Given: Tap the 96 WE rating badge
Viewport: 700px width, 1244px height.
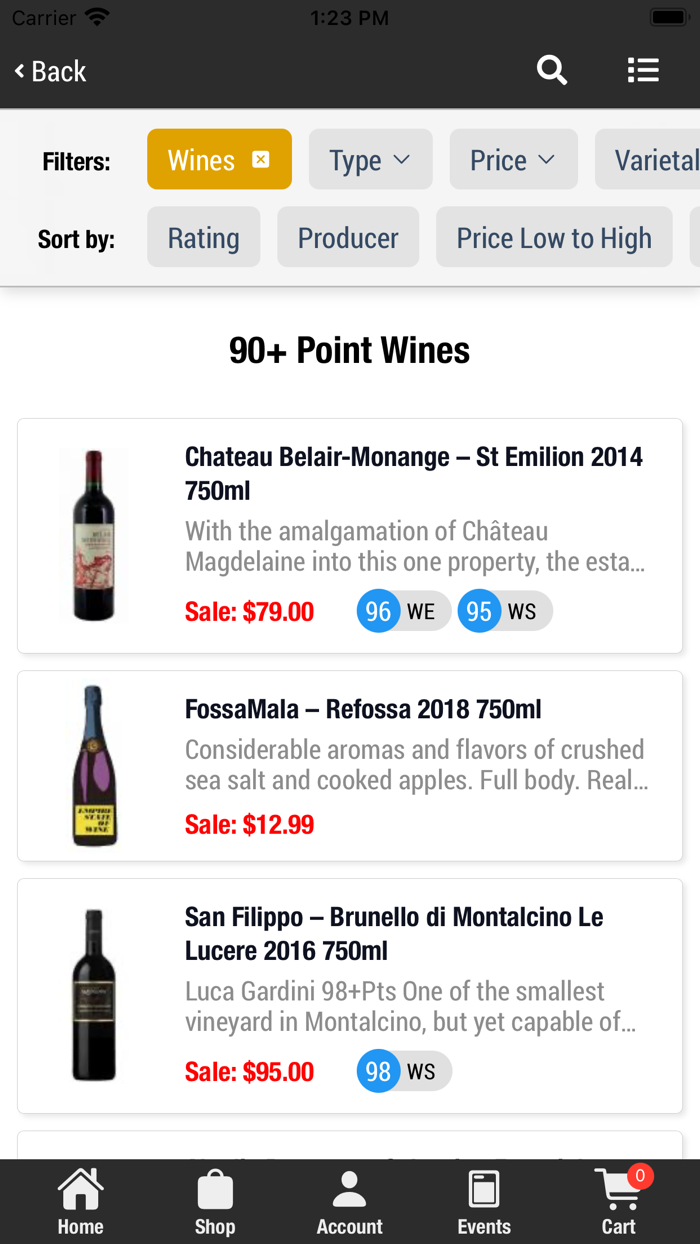Looking at the screenshot, I should [402, 611].
